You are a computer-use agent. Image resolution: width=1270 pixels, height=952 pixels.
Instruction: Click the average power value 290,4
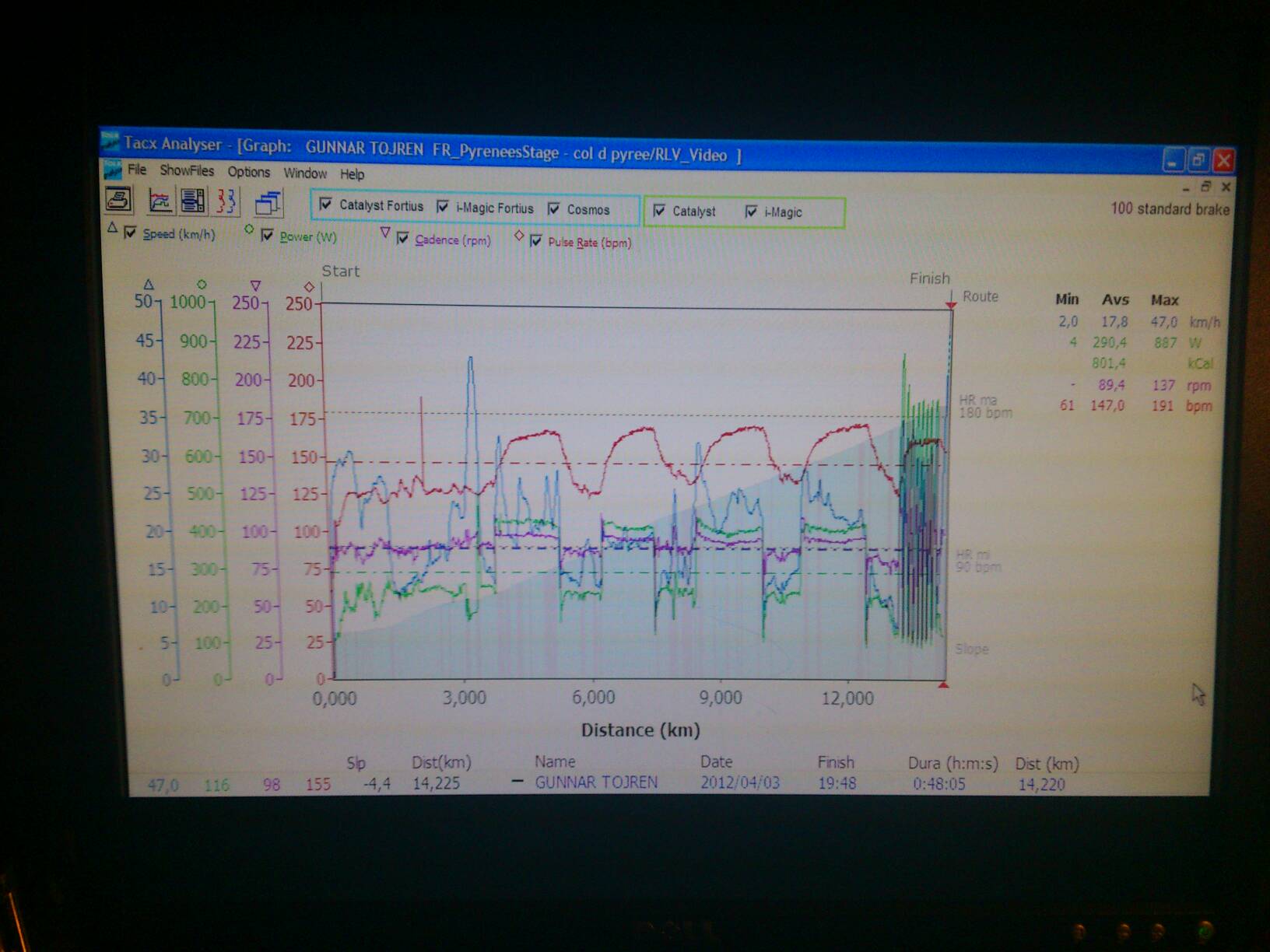coord(1109,342)
